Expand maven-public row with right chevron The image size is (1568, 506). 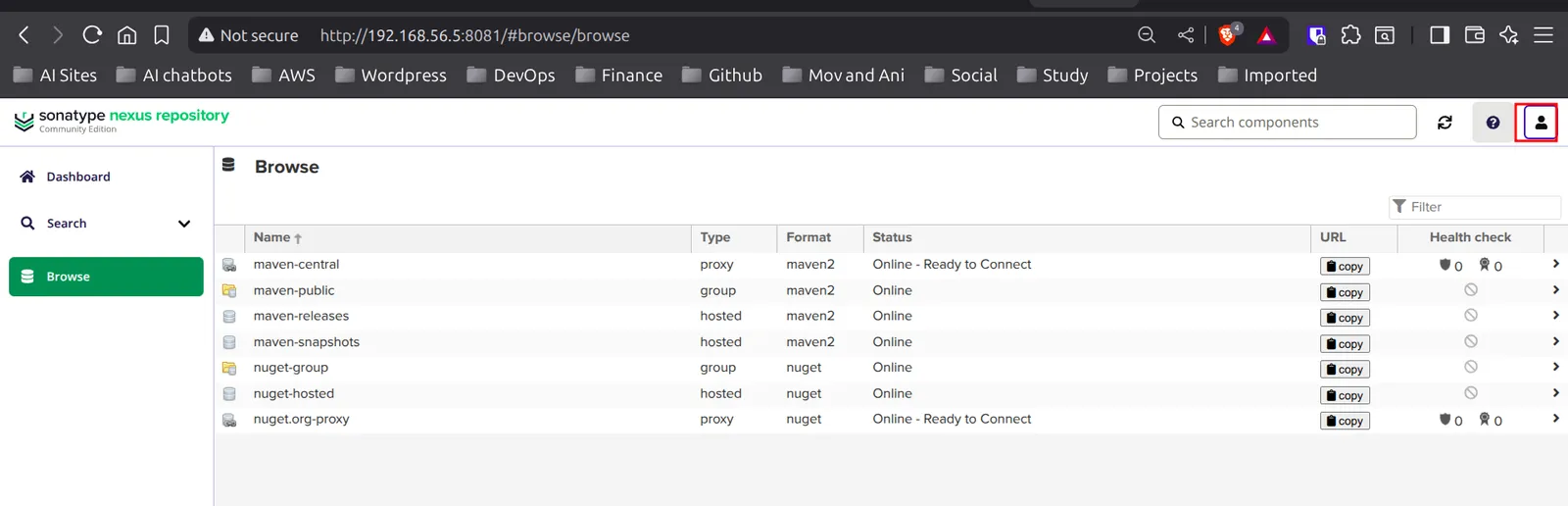click(1555, 290)
